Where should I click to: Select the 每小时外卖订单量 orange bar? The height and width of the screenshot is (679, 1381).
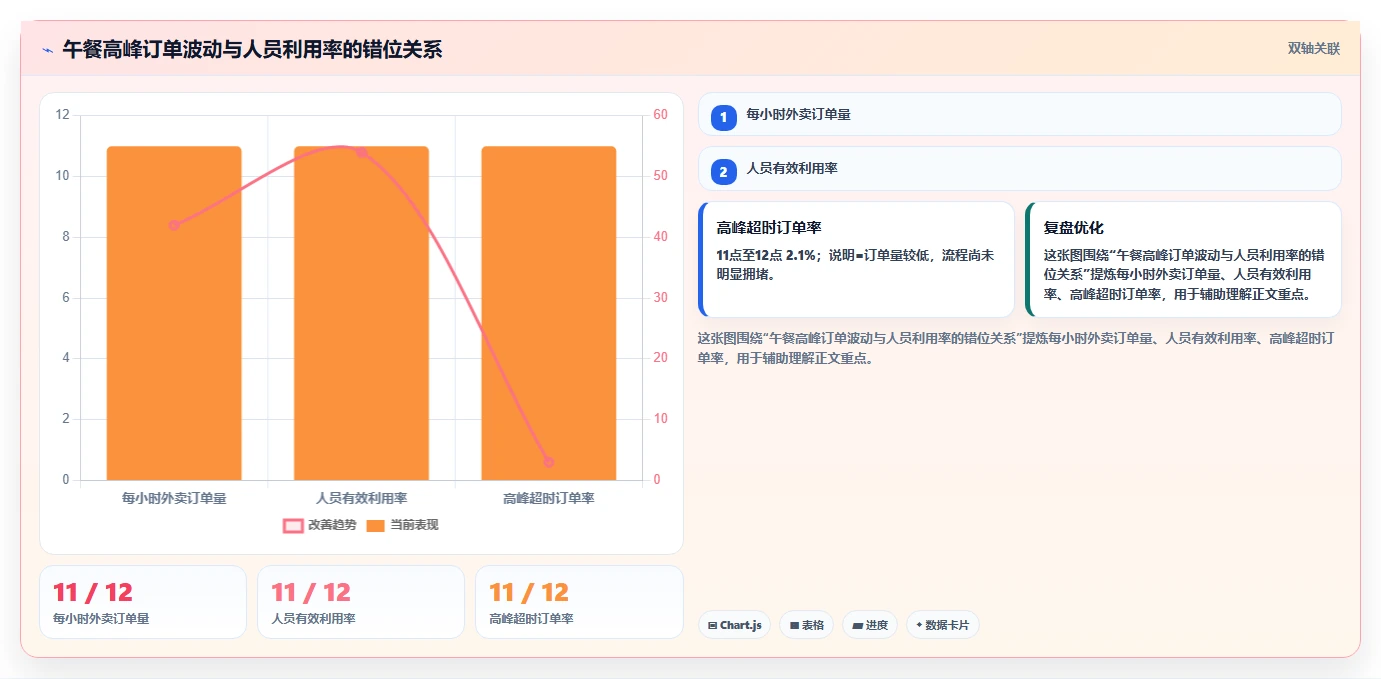(x=174, y=313)
